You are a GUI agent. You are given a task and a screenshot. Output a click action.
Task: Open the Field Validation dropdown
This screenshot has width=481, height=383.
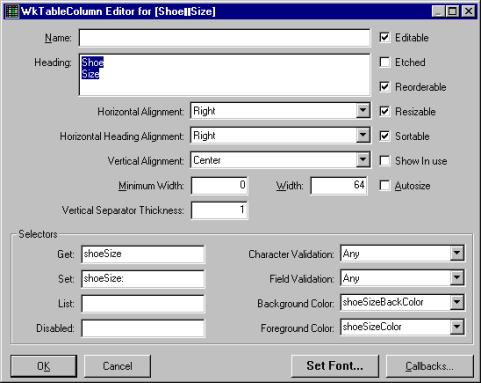pyautogui.click(x=457, y=278)
